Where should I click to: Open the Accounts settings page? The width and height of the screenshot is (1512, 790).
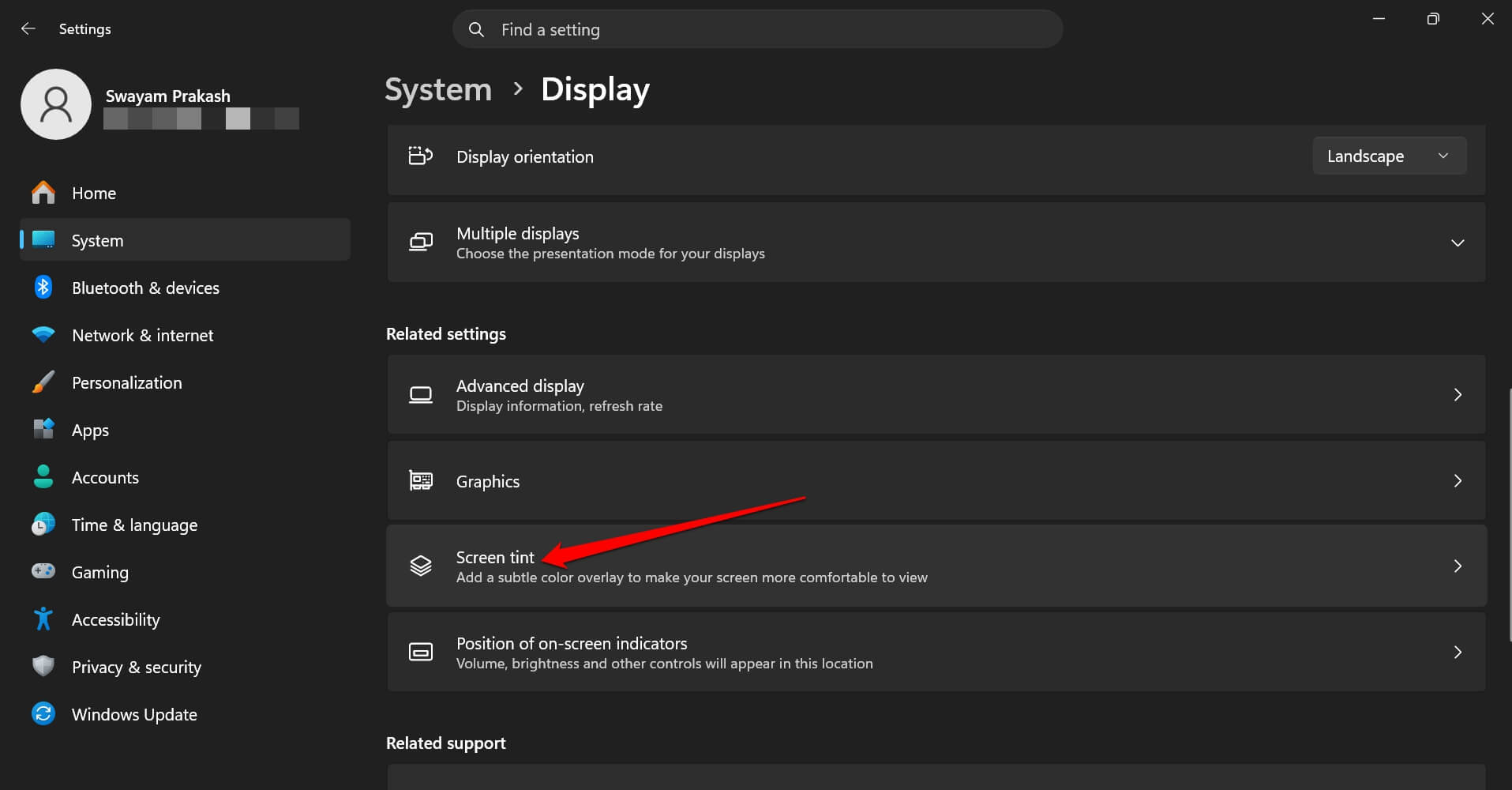click(185, 477)
